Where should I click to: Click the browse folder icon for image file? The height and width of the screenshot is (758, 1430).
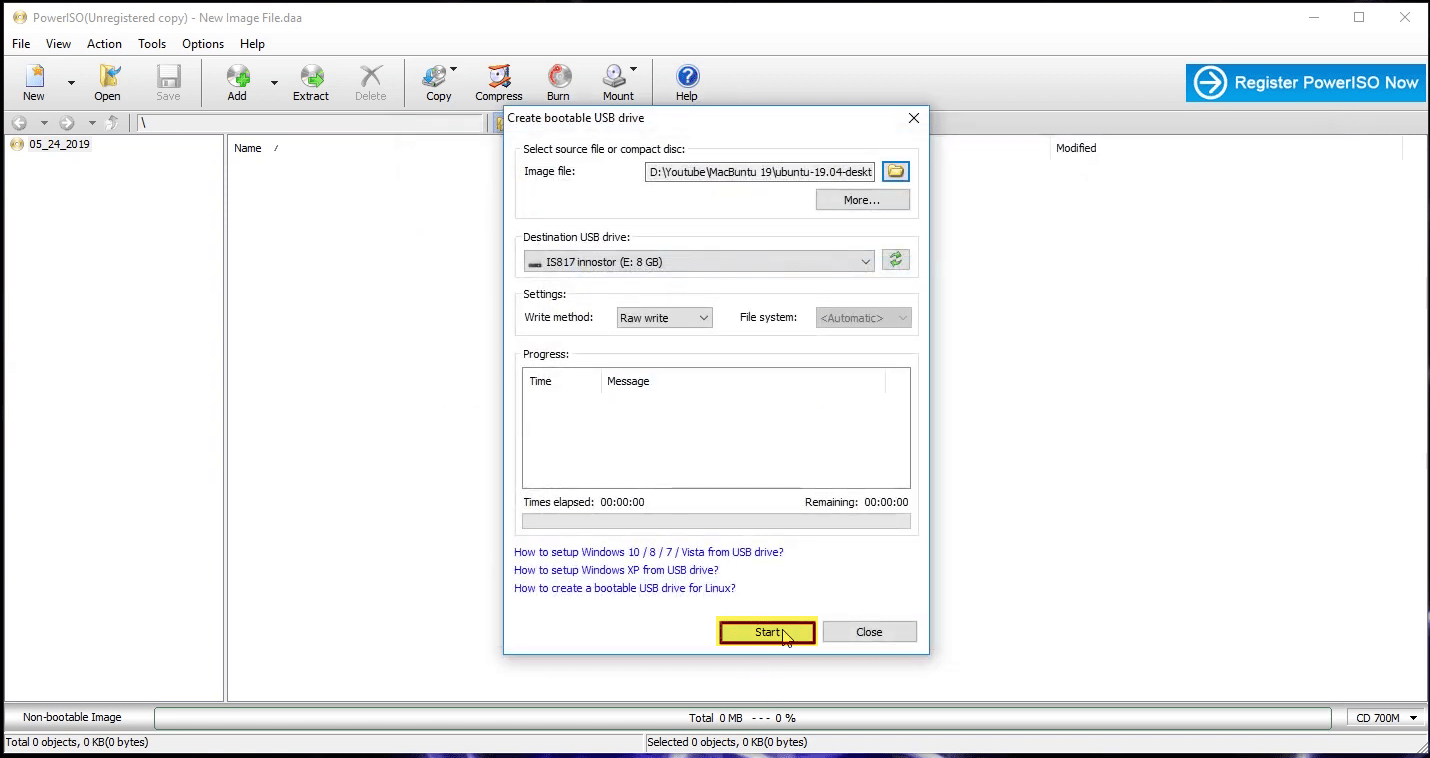896,172
